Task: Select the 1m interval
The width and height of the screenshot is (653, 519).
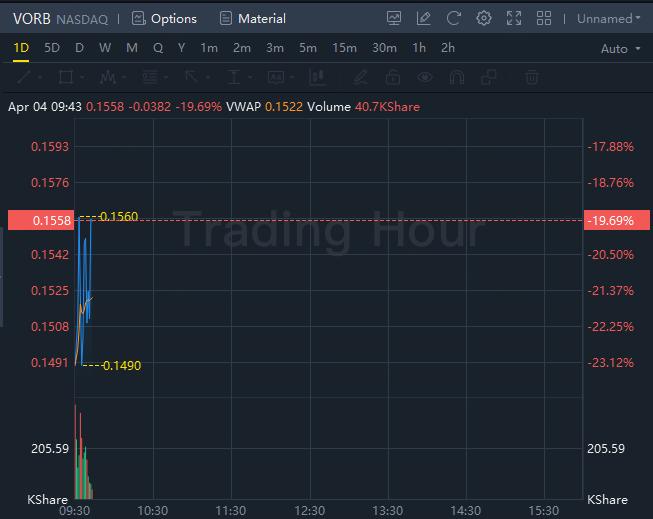Action: pyautogui.click(x=209, y=48)
